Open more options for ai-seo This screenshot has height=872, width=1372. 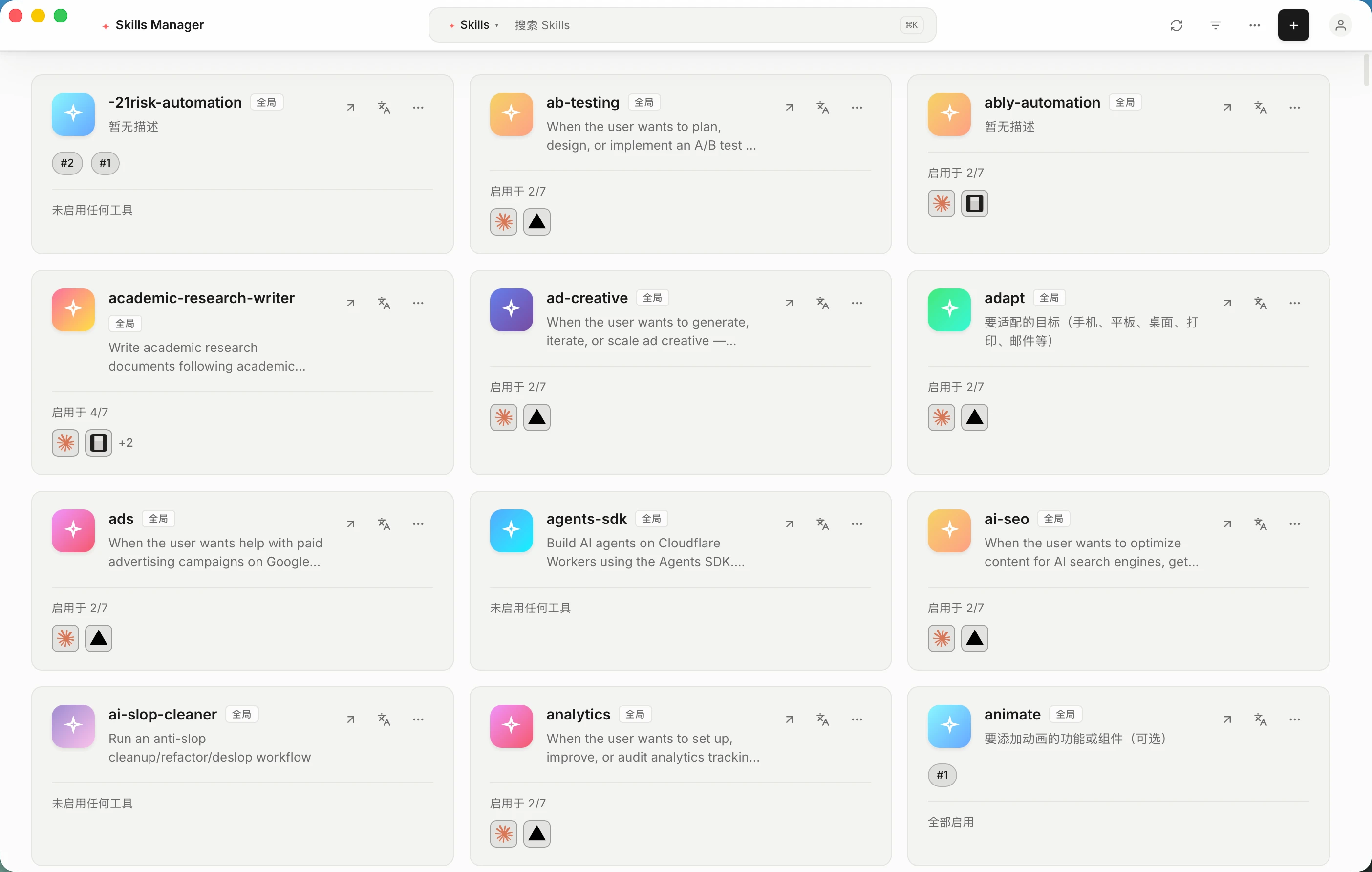1294,524
